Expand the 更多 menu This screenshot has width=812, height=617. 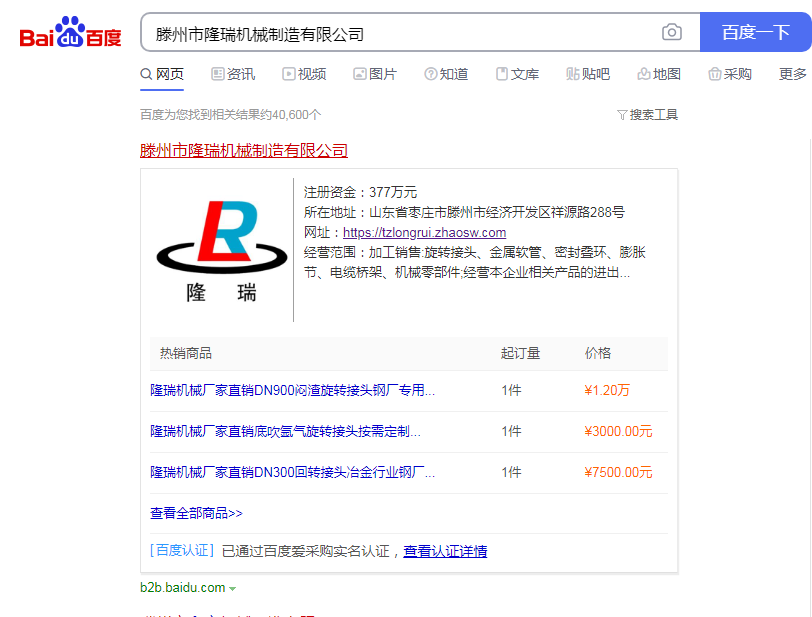(x=793, y=74)
